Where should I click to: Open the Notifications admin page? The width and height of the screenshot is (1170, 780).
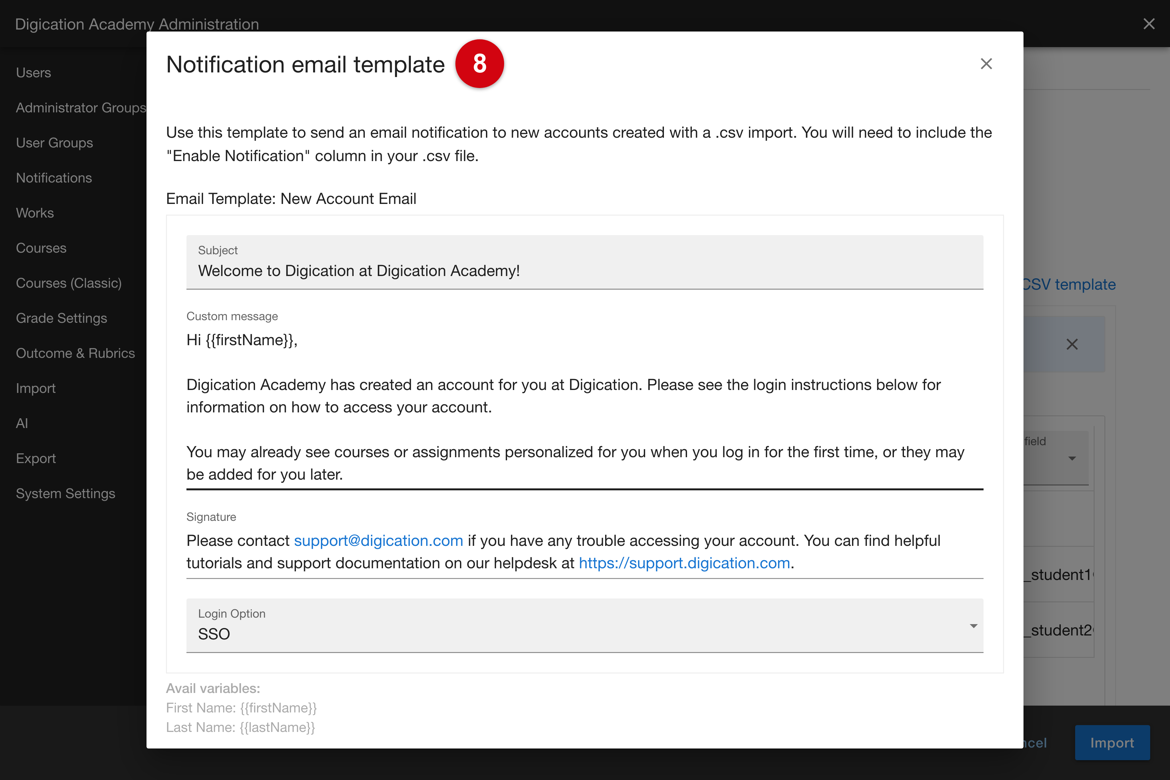[54, 178]
